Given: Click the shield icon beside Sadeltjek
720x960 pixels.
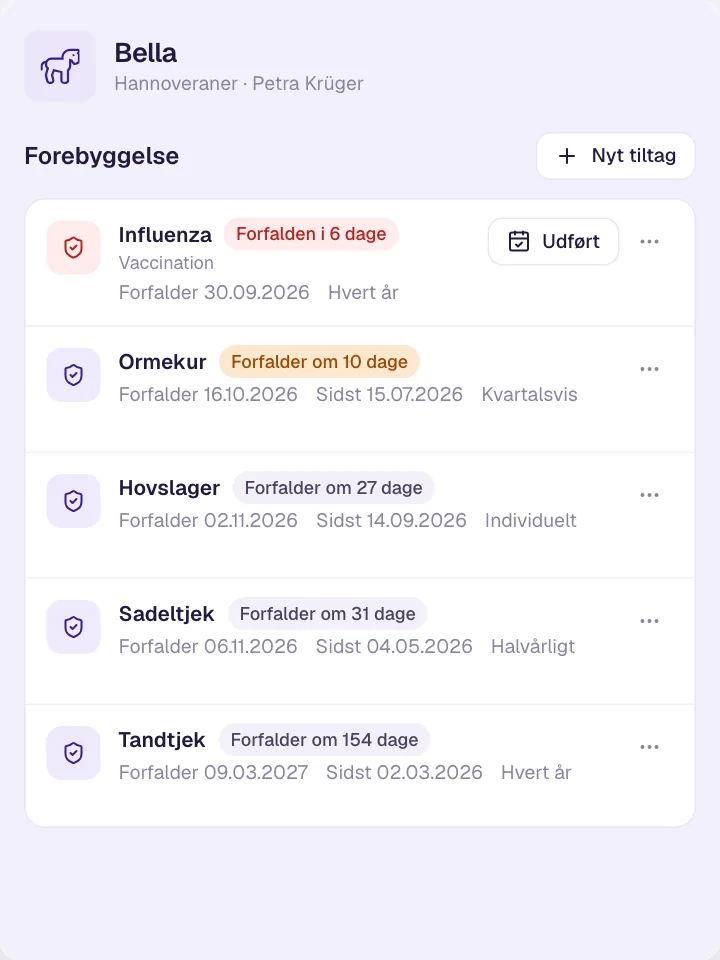Looking at the screenshot, I should tap(73, 627).
